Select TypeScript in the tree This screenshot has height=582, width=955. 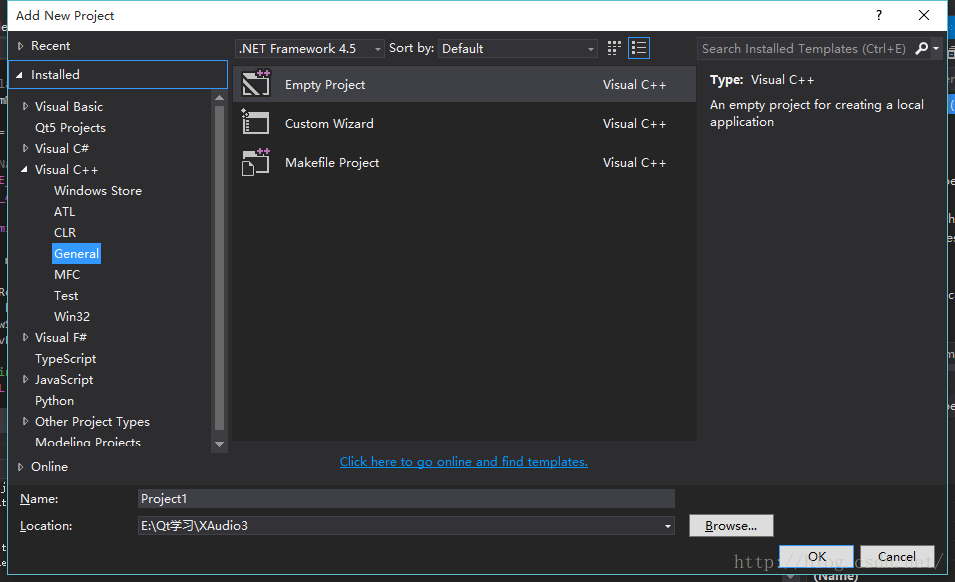tap(65, 359)
